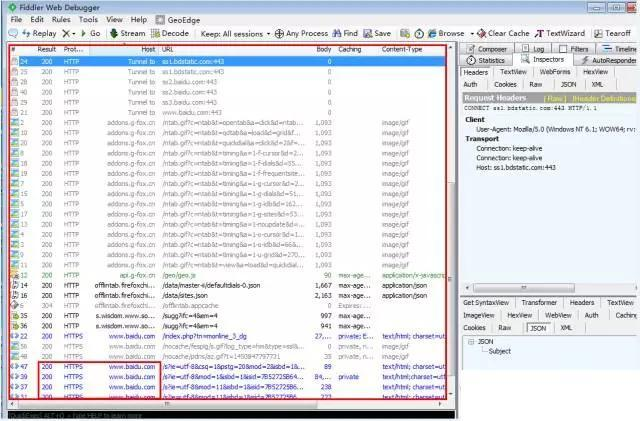
Task: Select session 28 tunnel to ss2.baidu.com row
Action: [x=227, y=82]
